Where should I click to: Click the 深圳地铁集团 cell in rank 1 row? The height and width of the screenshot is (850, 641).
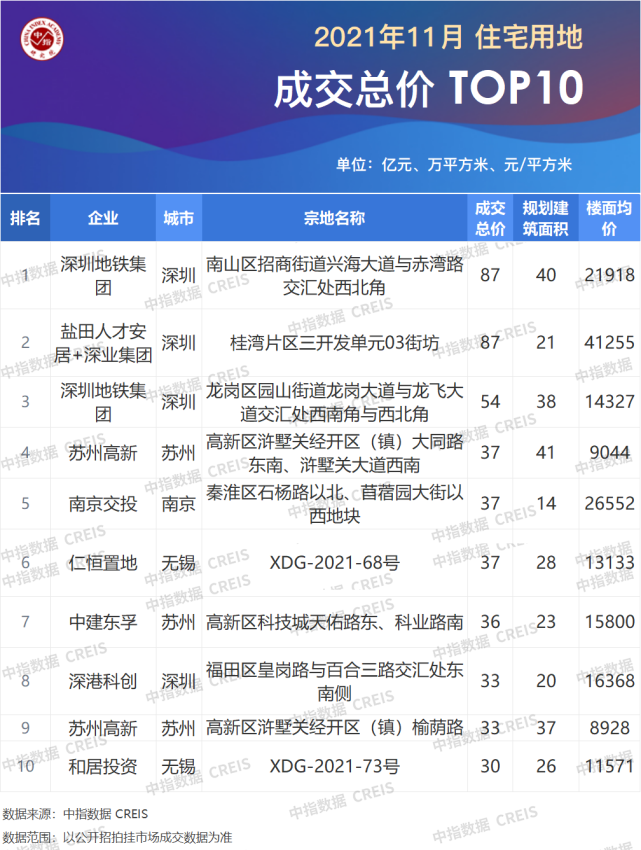coord(103,275)
